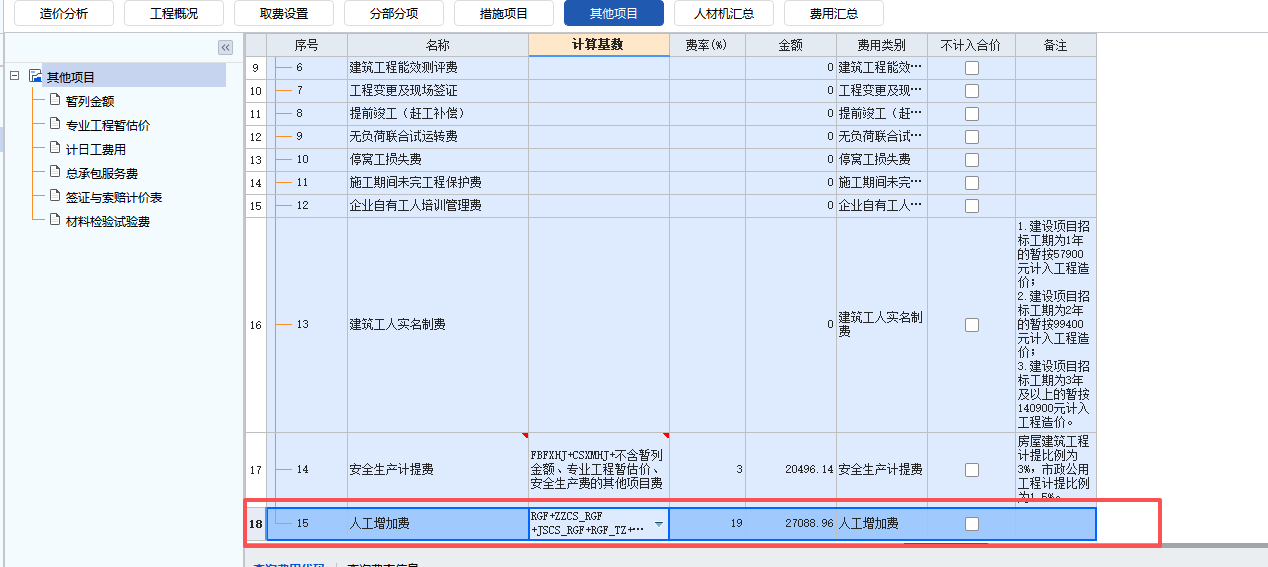The image size is (1268, 567).
Task: Check 不计入合价 for 停窝工损失费
Action: 971,160
